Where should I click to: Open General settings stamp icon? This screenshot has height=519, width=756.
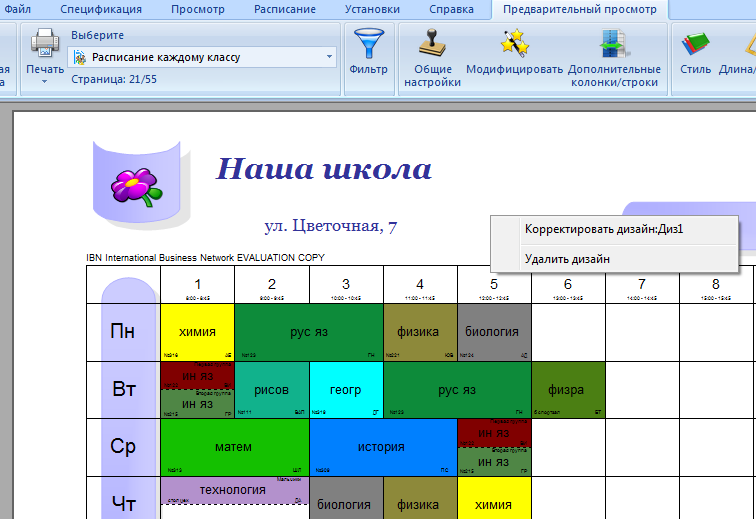[x=433, y=43]
